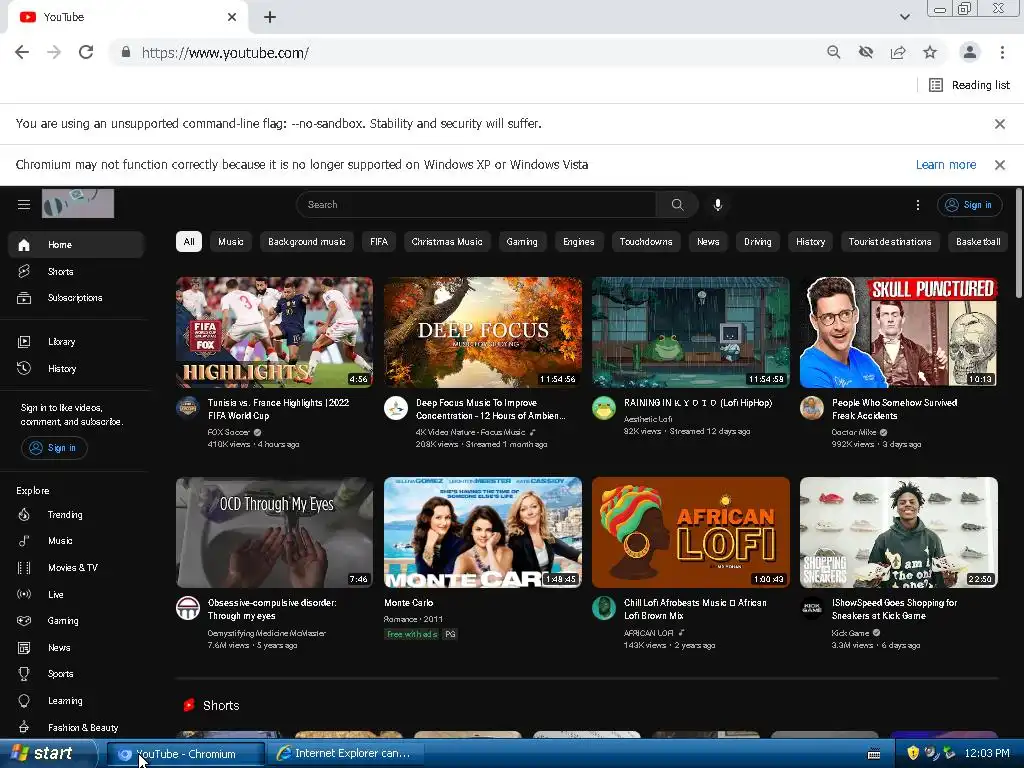Focus the YouTube search field
This screenshot has width=1024, height=768.
click(477, 204)
